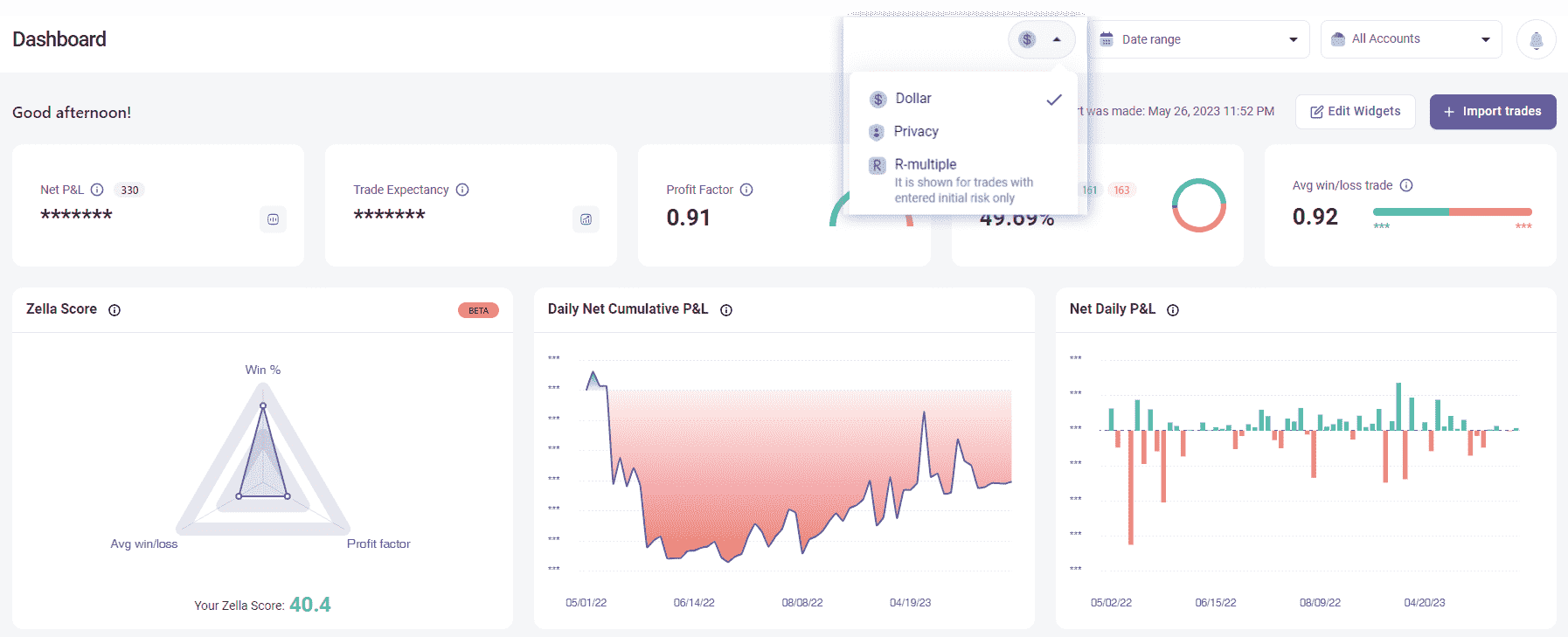Click the Zella Score radar chart
Screen dimensions: 1568x637
(263, 463)
